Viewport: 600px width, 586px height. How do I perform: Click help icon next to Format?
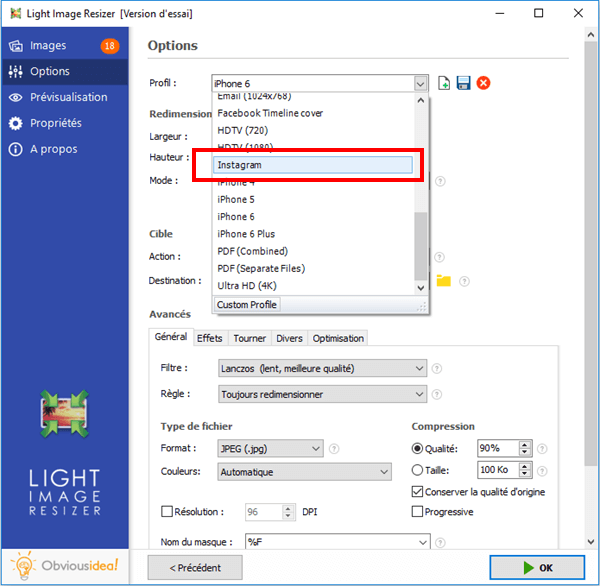[x=334, y=449]
